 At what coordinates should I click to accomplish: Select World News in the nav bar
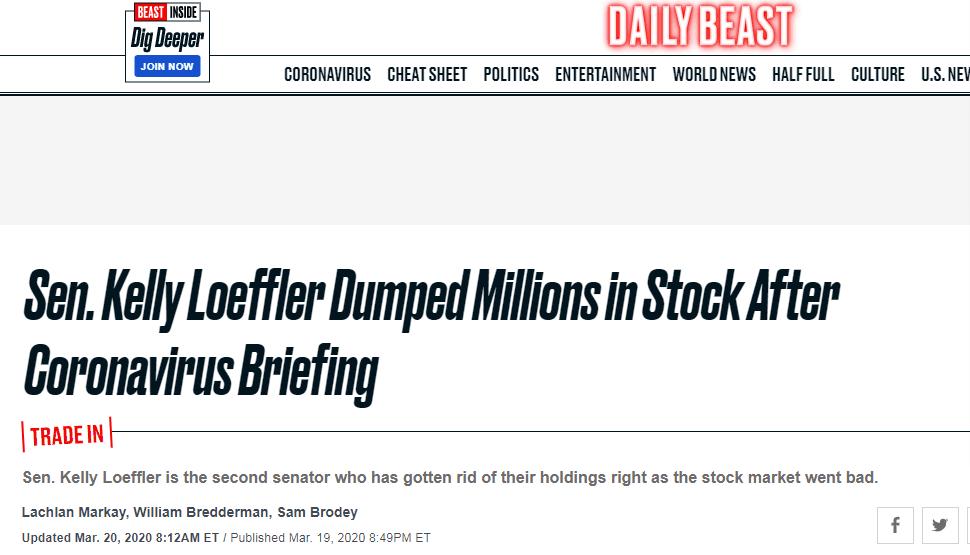(x=714, y=75)
